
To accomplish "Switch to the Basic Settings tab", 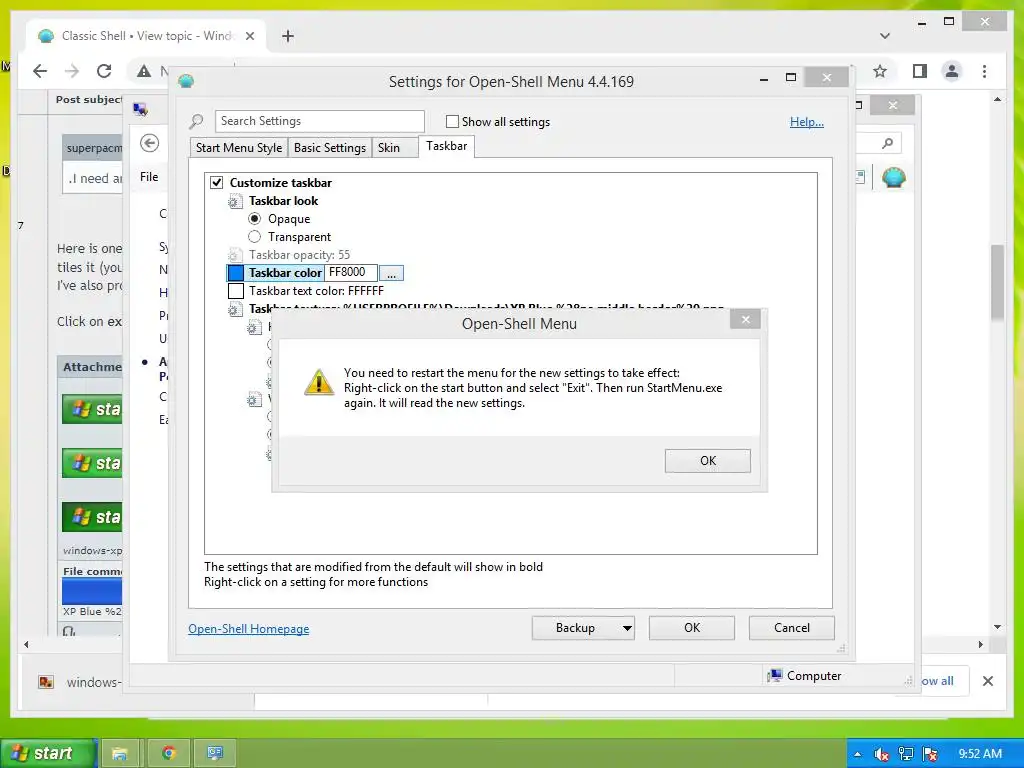I will (x=330, y=148).
